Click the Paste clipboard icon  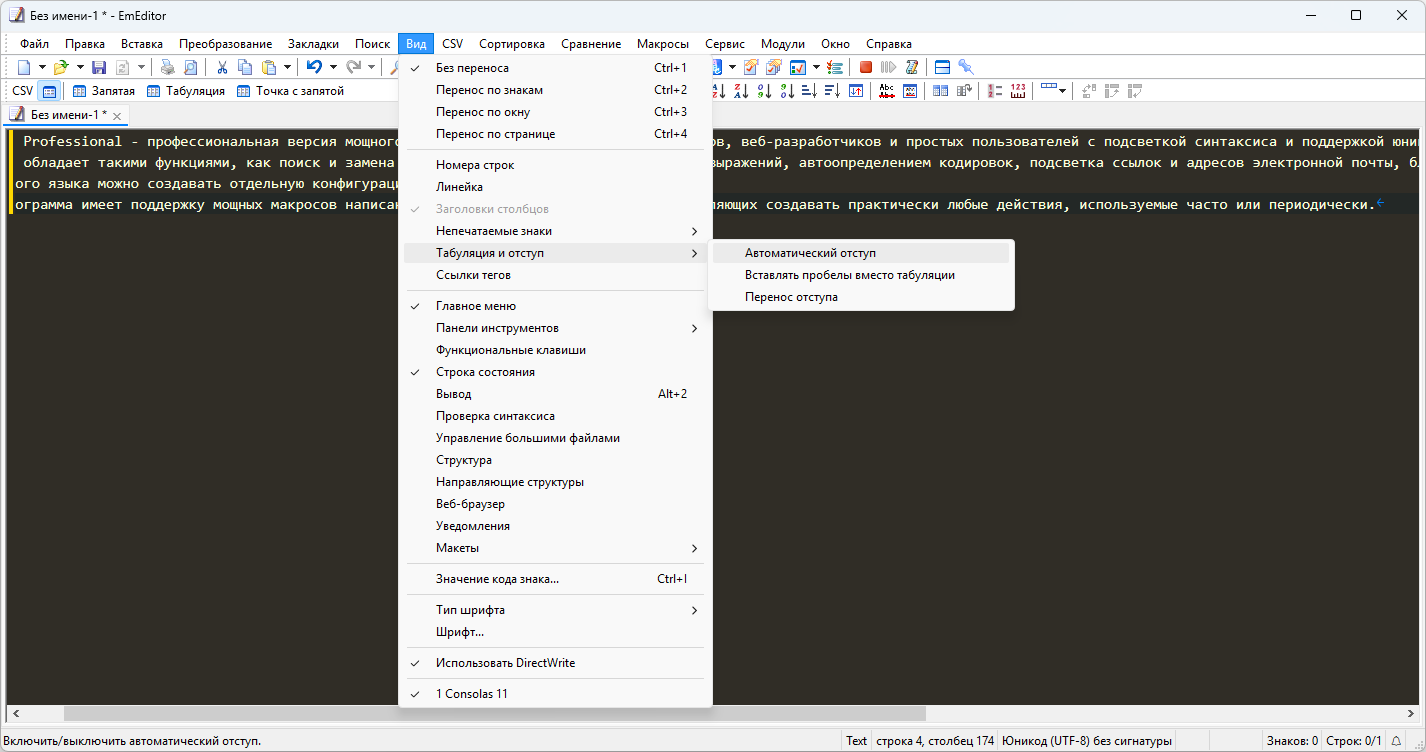[x=268, y=67]
